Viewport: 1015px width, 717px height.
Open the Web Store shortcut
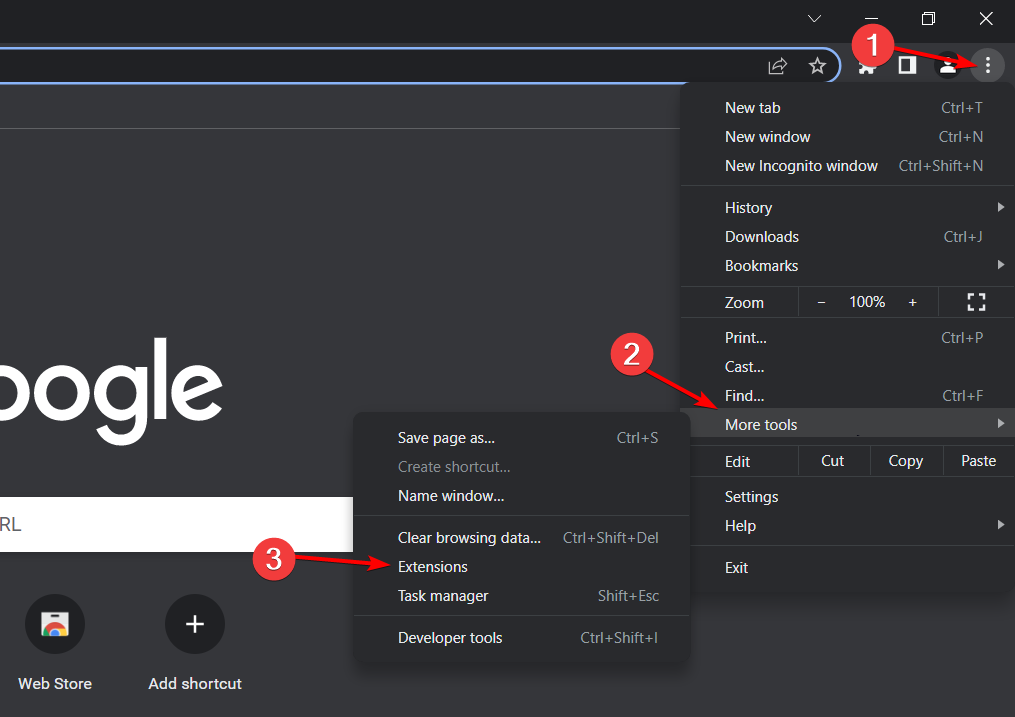click(55, 623)
